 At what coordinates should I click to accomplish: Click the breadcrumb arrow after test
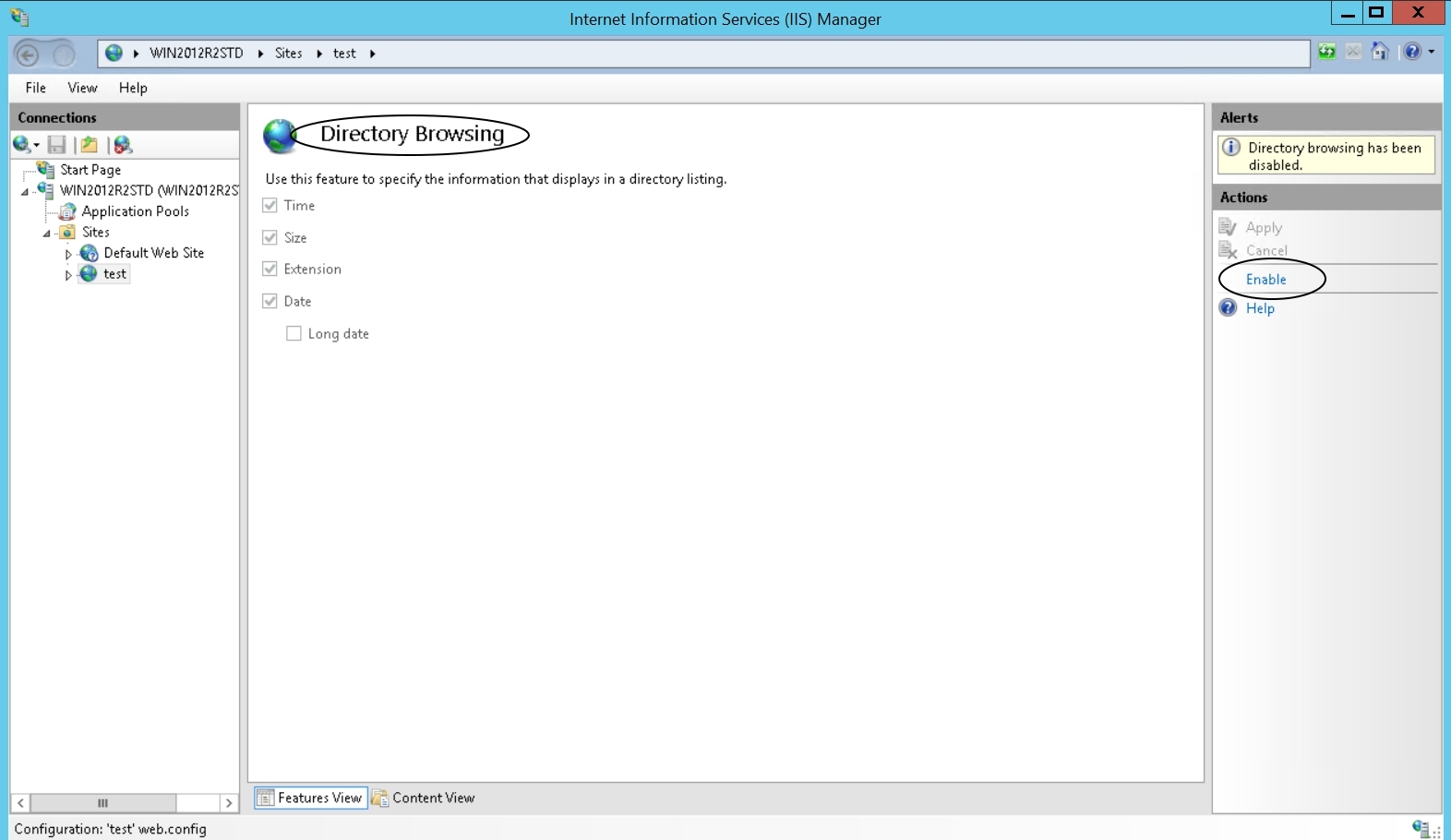coord(373,54)
